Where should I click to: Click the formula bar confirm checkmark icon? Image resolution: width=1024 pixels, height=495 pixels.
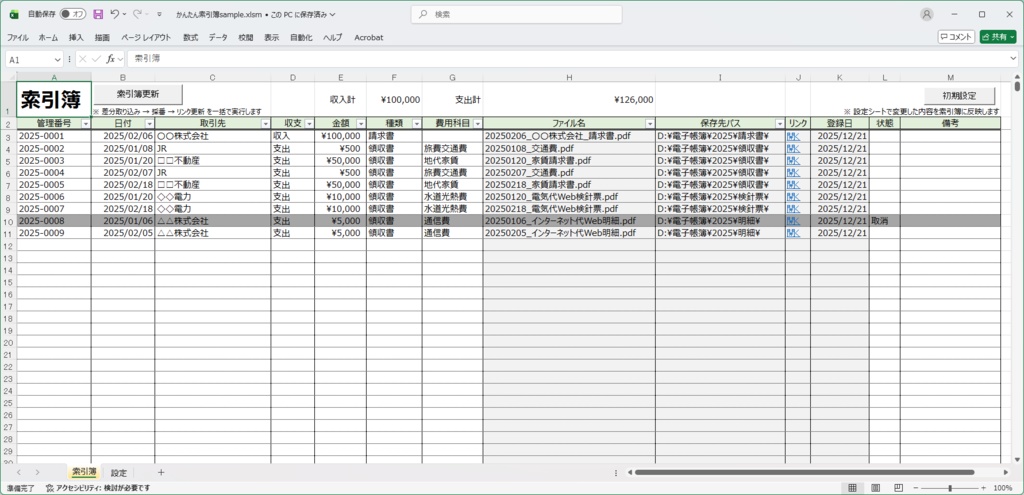97,59
